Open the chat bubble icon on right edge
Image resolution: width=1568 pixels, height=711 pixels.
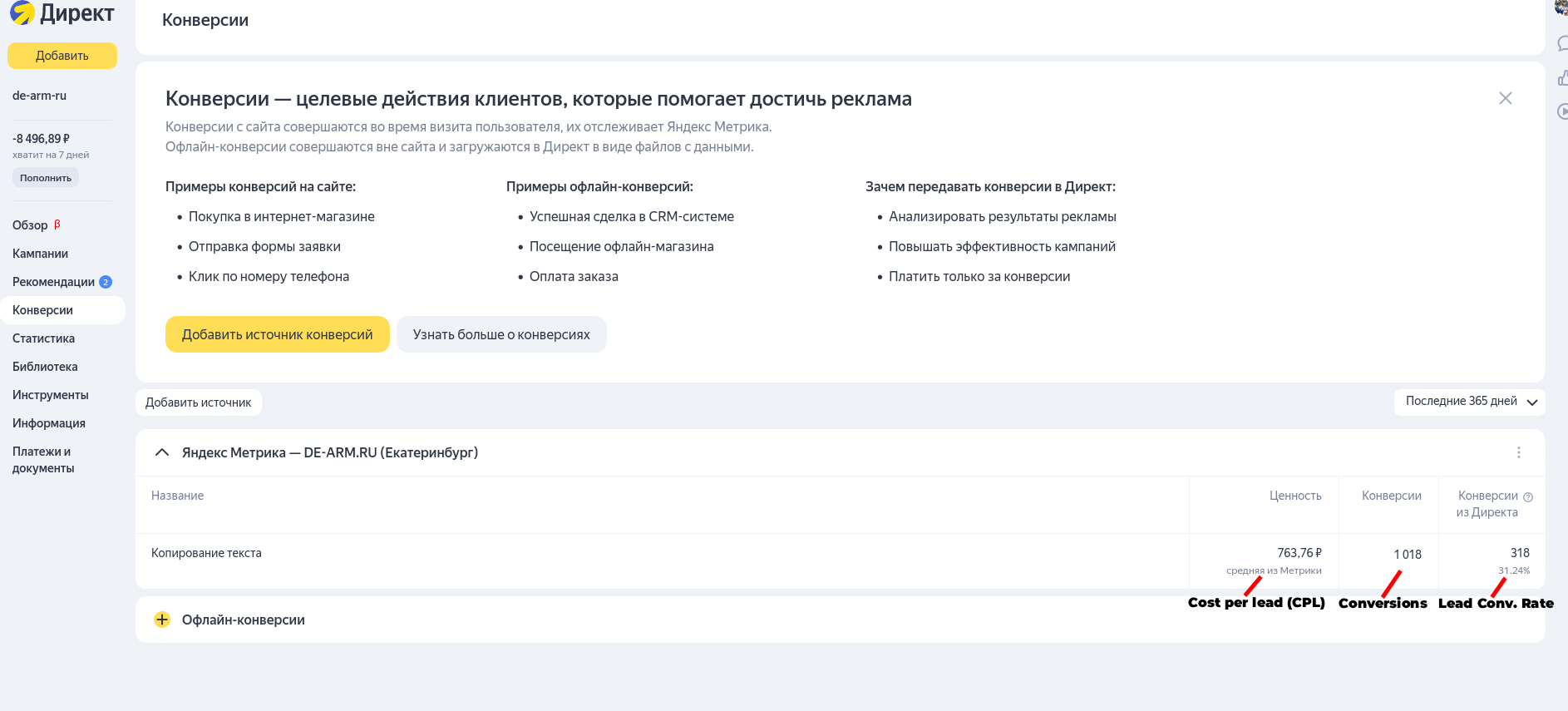(x=1562, y=43)
